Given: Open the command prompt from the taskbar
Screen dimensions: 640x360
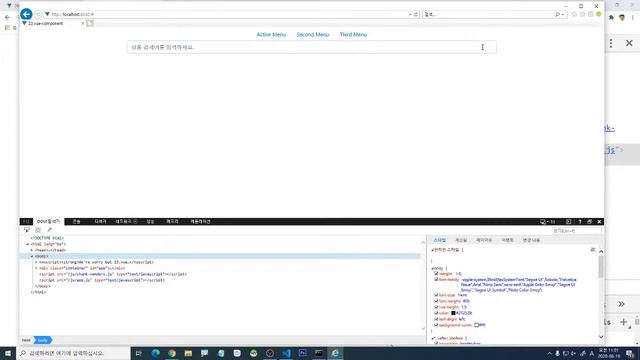Looking at the screenshot, I should click(319, 353).
